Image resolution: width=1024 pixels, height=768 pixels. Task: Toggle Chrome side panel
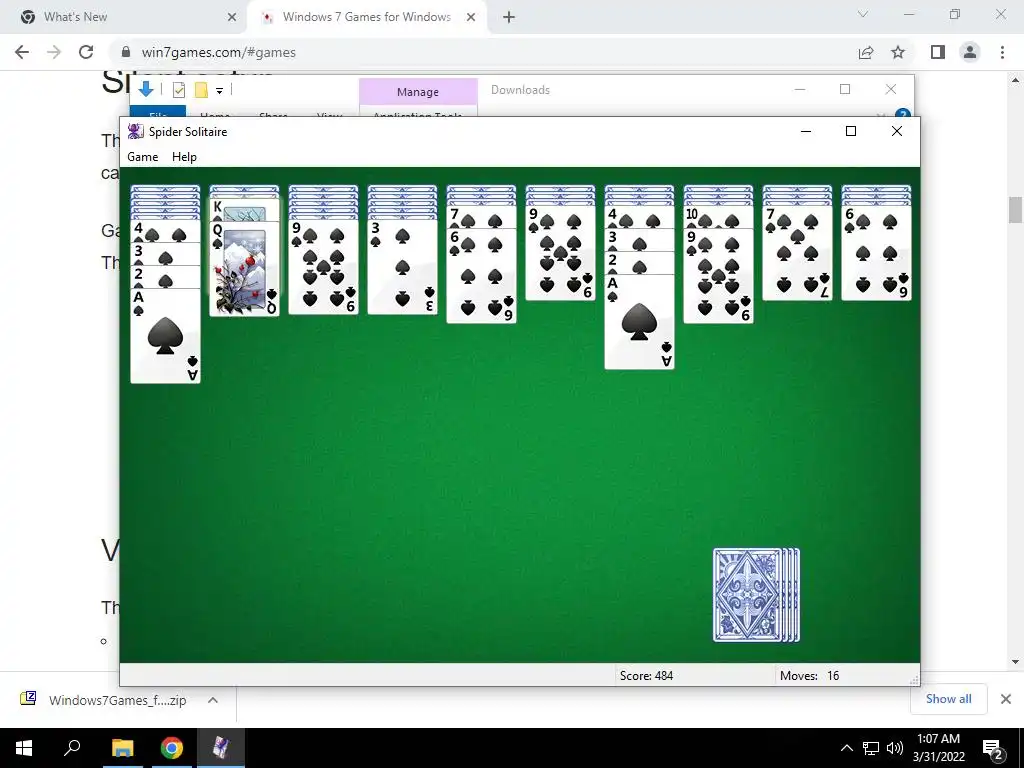[938, 52]
